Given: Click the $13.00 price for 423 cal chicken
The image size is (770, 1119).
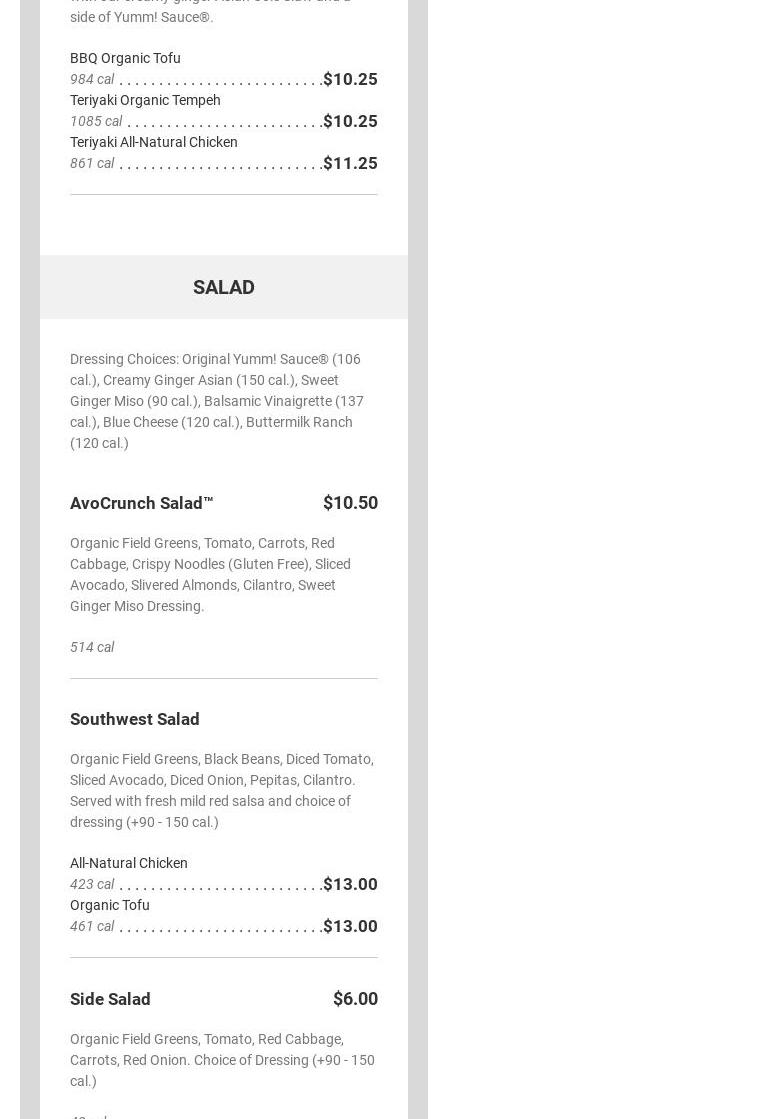Looking at the screenshot, I should [350, 884].
